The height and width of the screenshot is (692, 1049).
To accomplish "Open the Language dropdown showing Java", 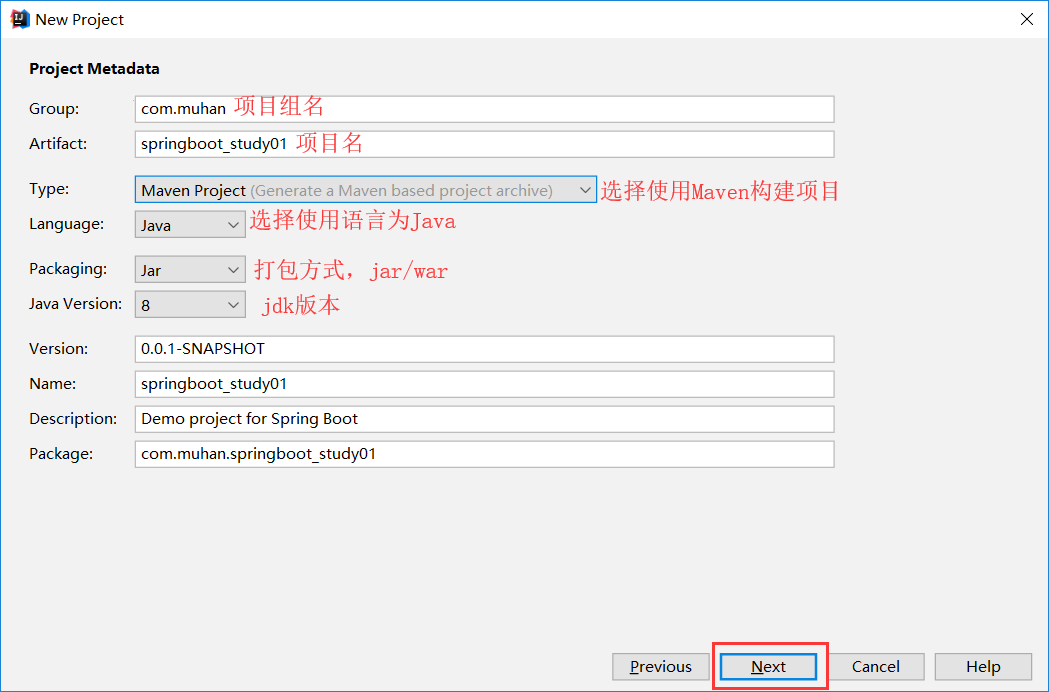I will [190, 225].
